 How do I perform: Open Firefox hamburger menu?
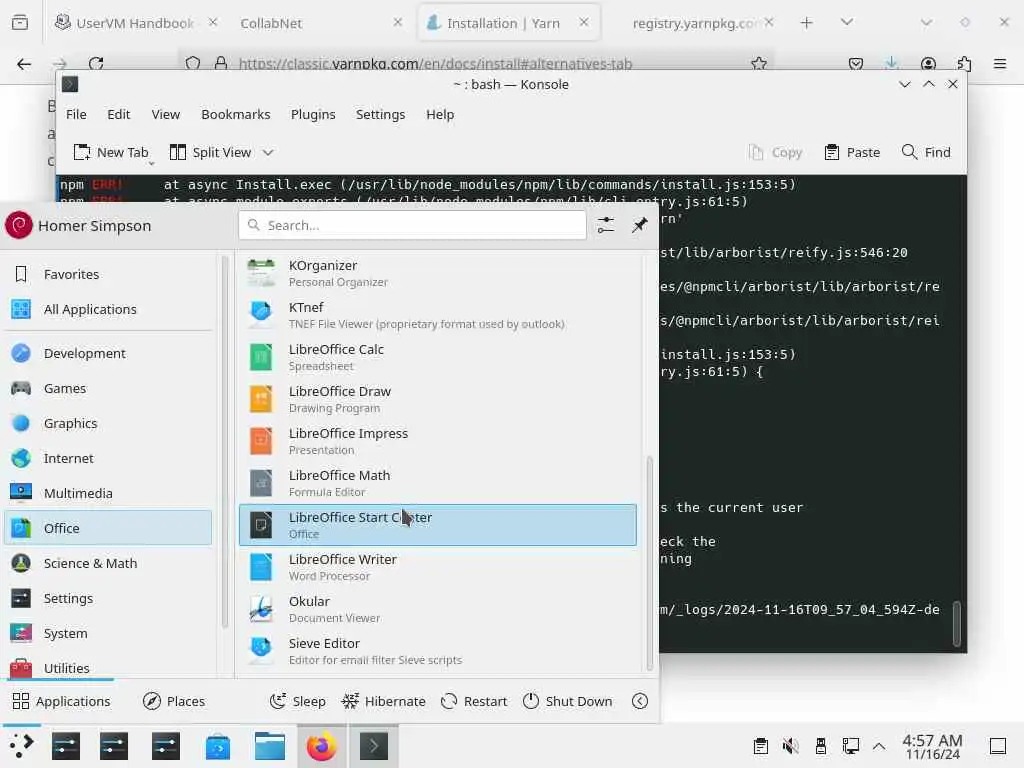[x=1000, y=64]
